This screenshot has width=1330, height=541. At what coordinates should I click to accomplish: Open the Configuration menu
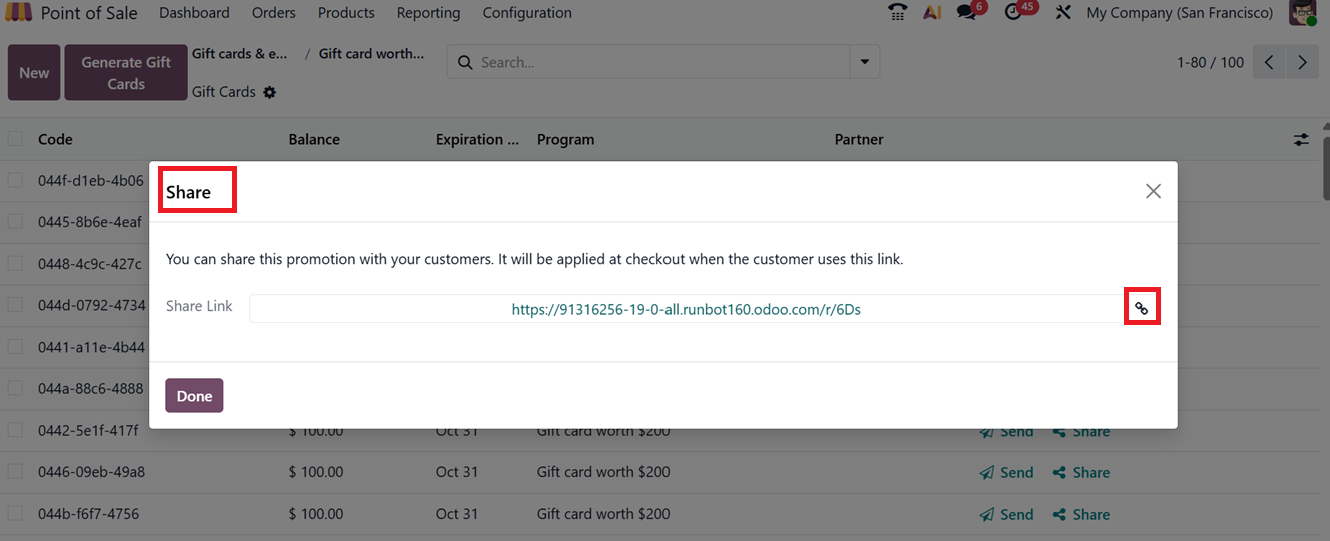[x=527, y=13]
